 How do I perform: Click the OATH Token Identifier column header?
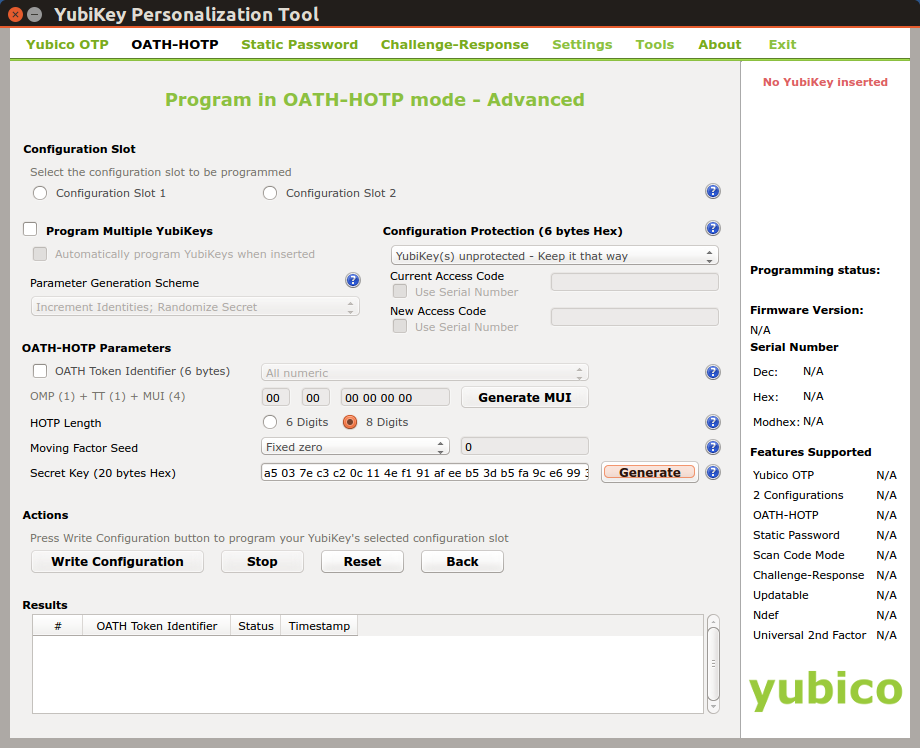pyautogui.click(x=157, y=626)
